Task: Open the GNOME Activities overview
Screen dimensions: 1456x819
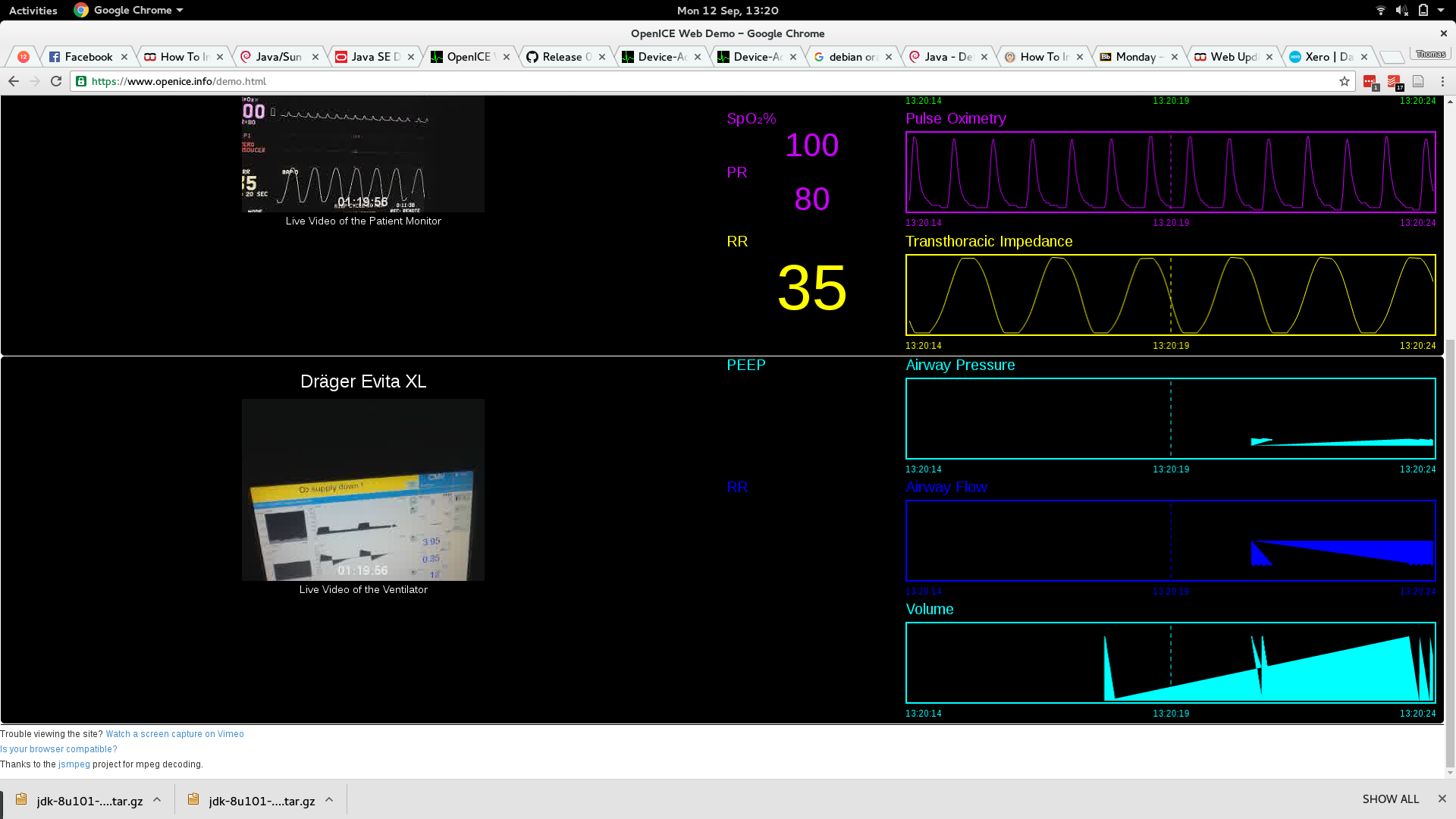Action: pos(33,11)
